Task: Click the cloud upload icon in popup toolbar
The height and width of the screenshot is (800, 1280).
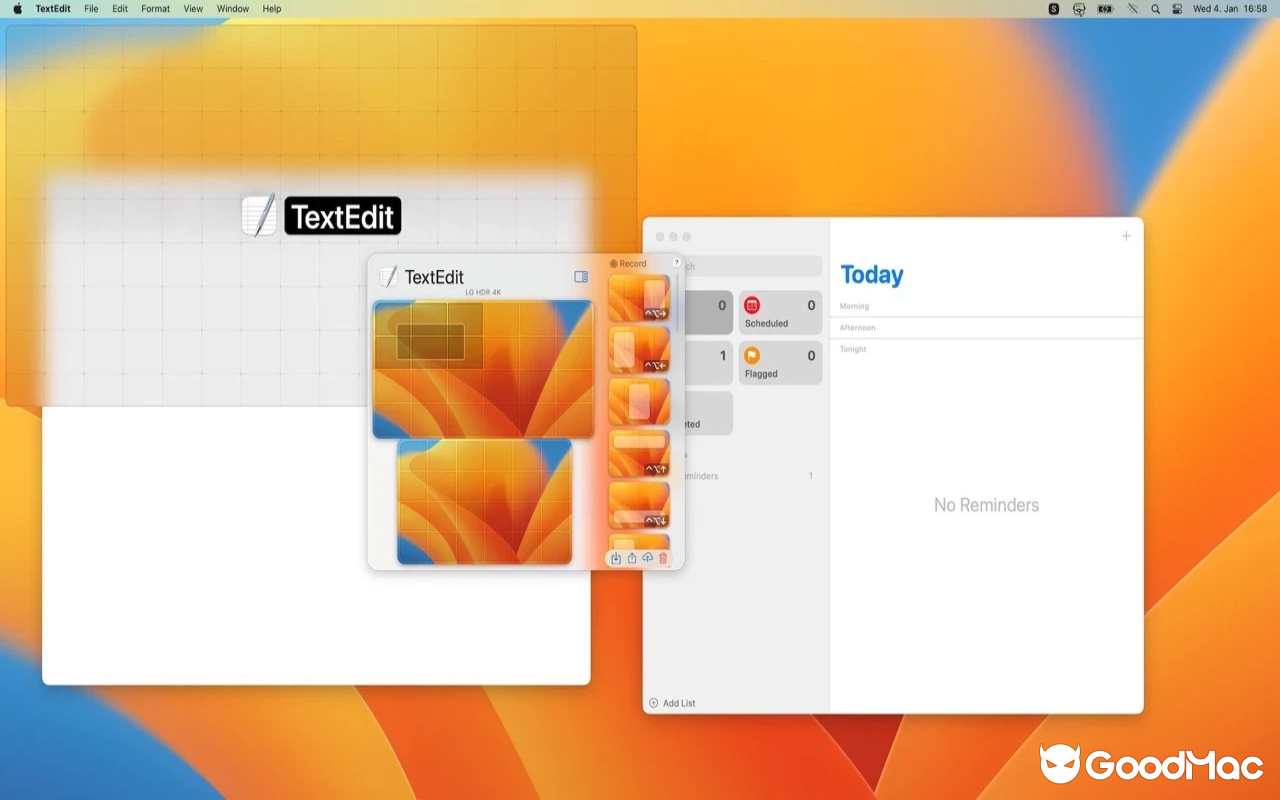Action: pos(647,558)
